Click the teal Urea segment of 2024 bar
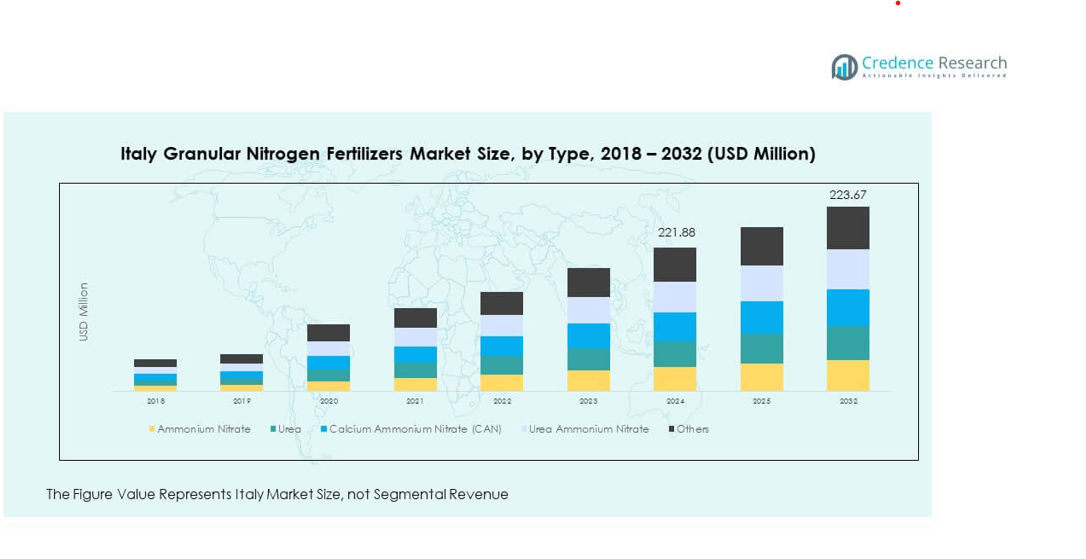The image size is (1086, 559). coord(674,354)
